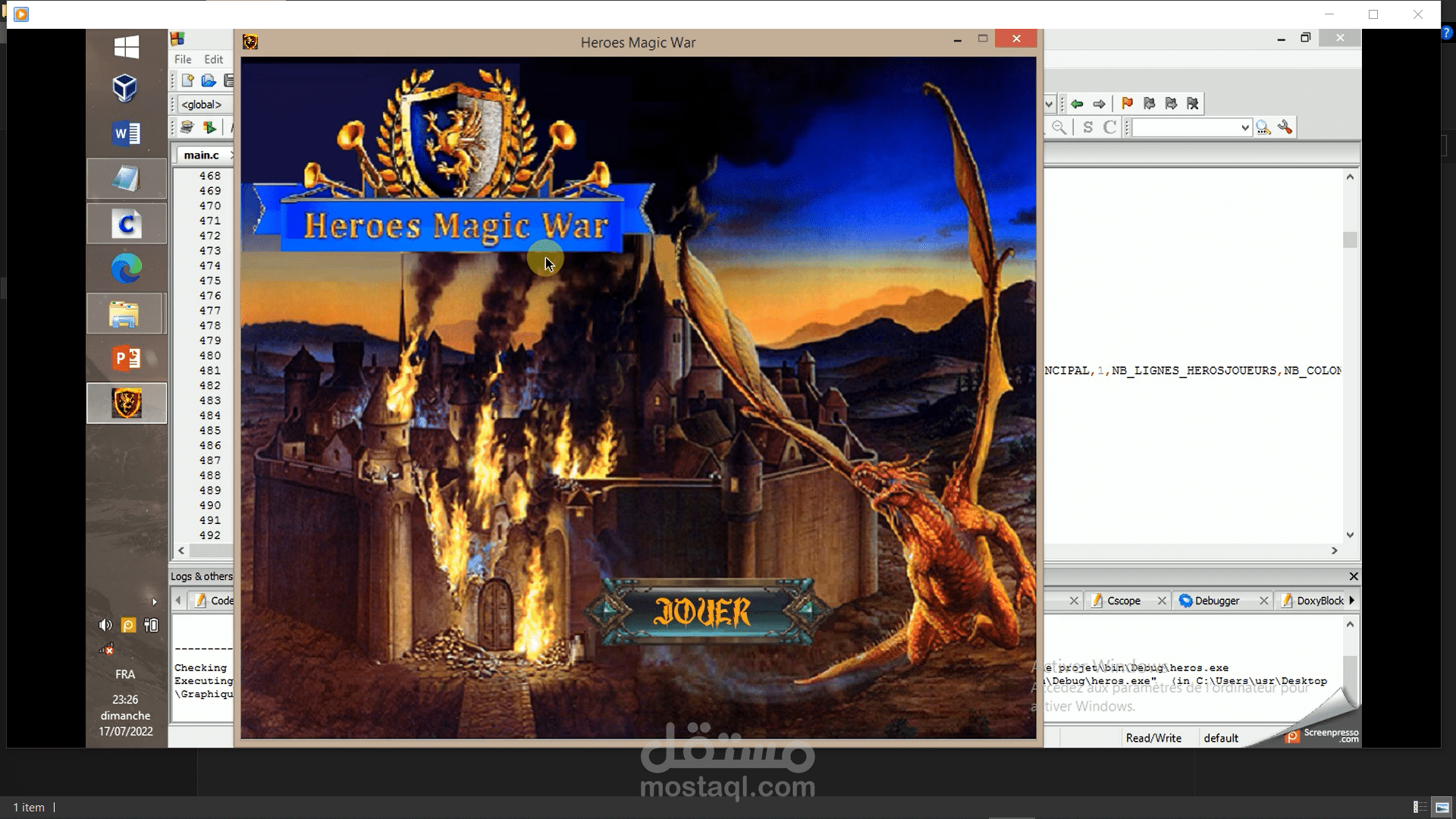This screenshot has width=1456, height=819.
Task: Go to the previous bookmark flag icon
Action: [1149, 104]
